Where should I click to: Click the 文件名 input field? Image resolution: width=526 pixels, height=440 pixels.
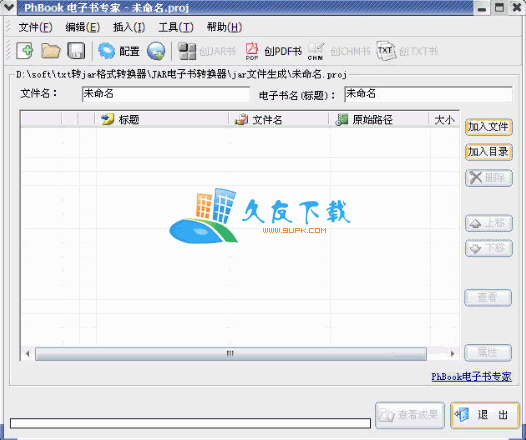pyautogui.click(x=166, y=94)
